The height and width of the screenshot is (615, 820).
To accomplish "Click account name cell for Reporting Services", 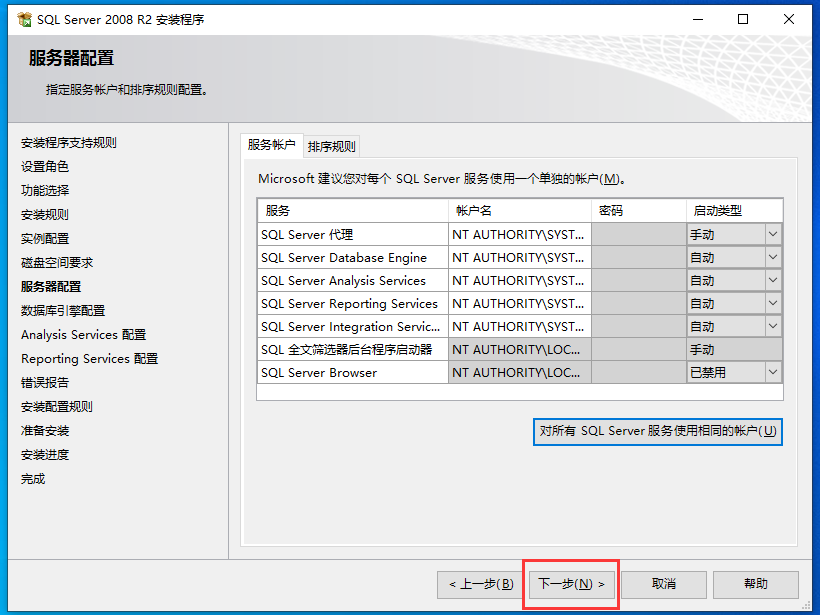I will pos(520,303).
